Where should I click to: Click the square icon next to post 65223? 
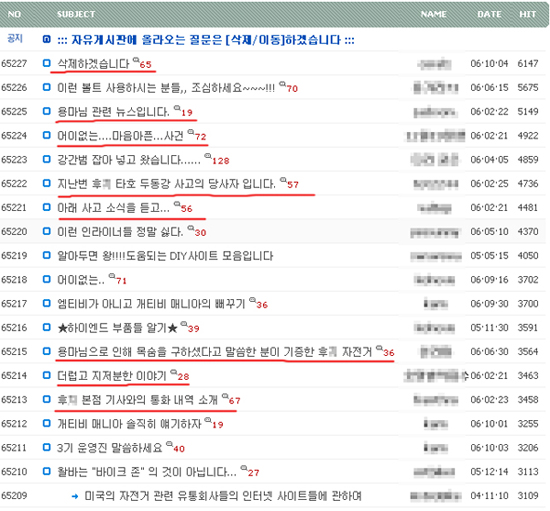tap(46, 159)
